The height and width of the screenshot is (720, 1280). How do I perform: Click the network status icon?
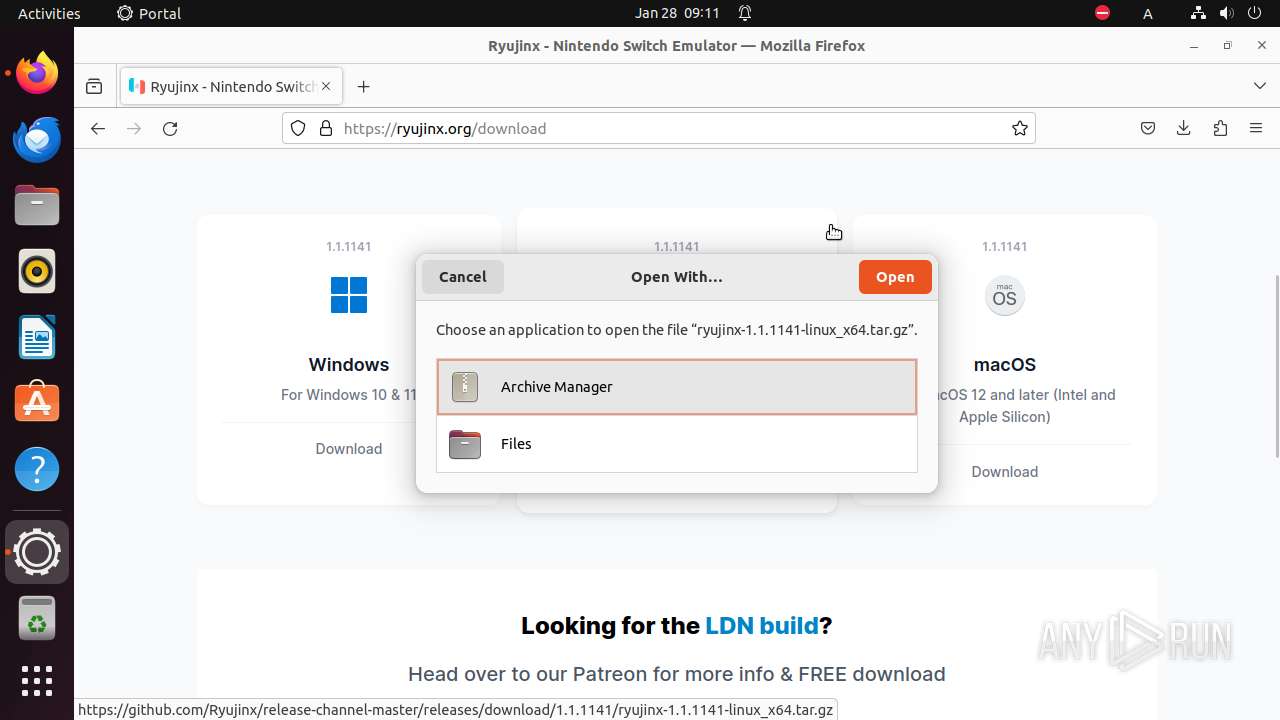pos(1198,13)
